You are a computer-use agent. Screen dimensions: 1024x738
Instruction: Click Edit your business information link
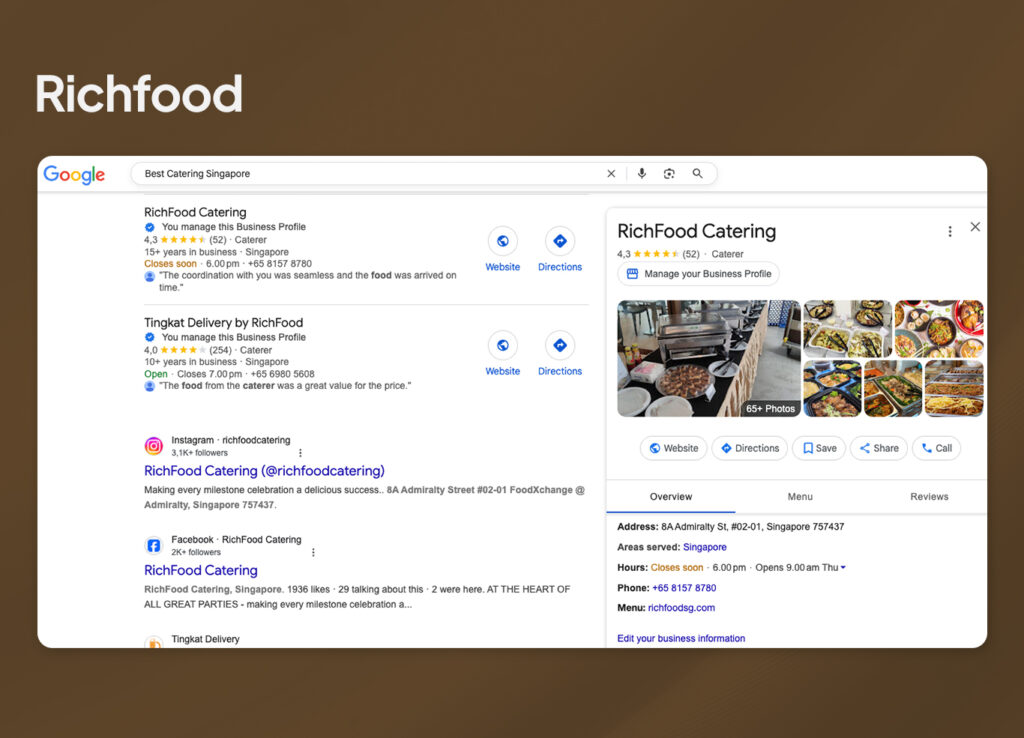point(681,638)
